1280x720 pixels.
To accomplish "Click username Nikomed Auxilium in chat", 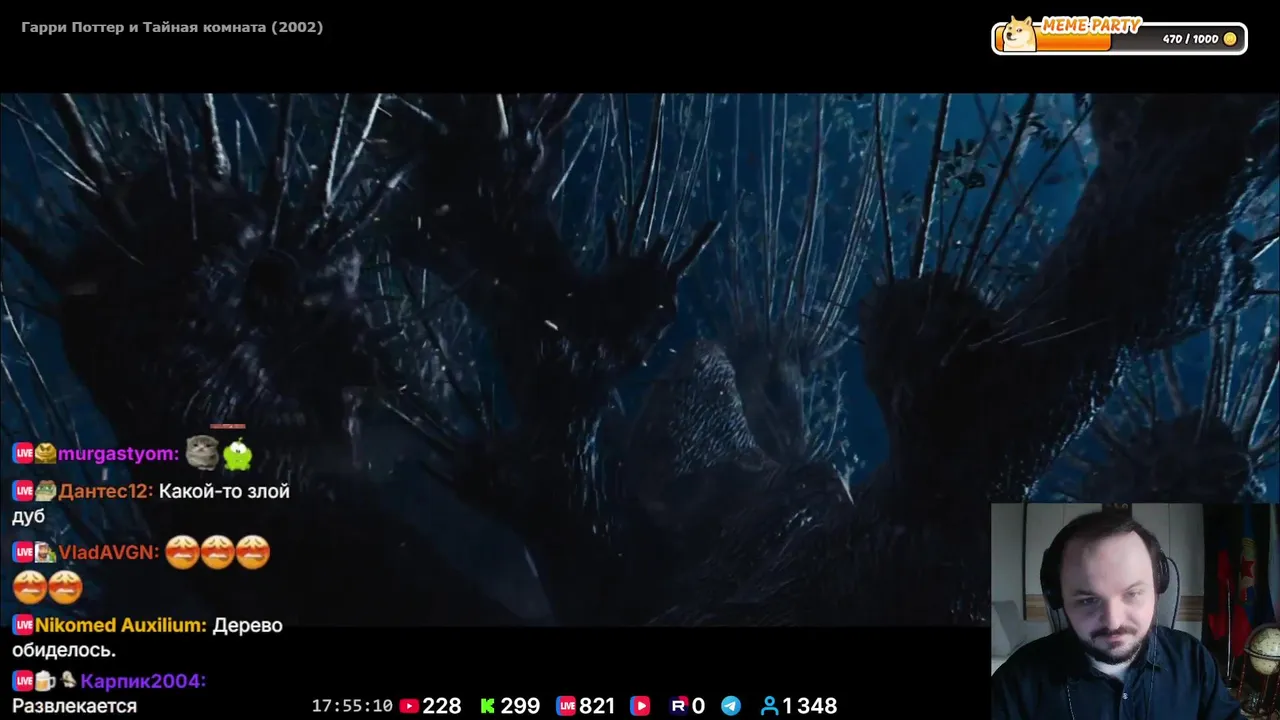I will click(x=121, y=625).
